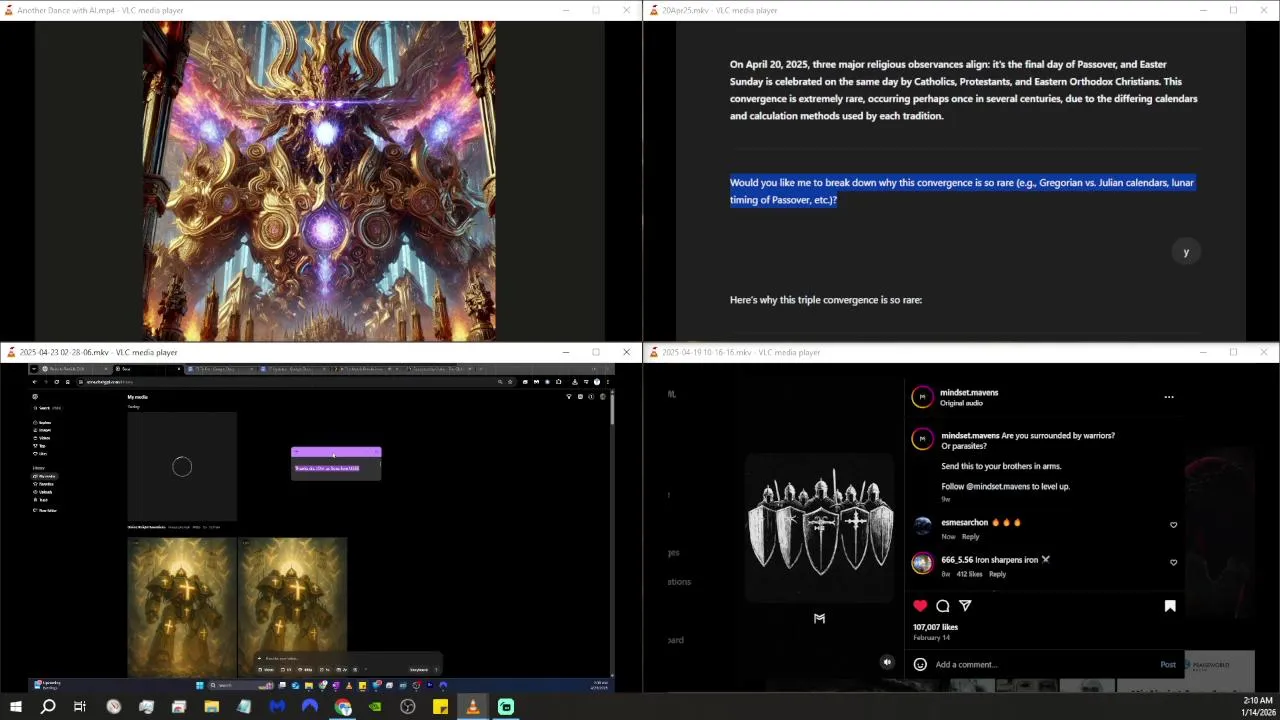Select Videos in the media site sidebar
This screenshot has width=1280, height=720.
coord(43,438)
